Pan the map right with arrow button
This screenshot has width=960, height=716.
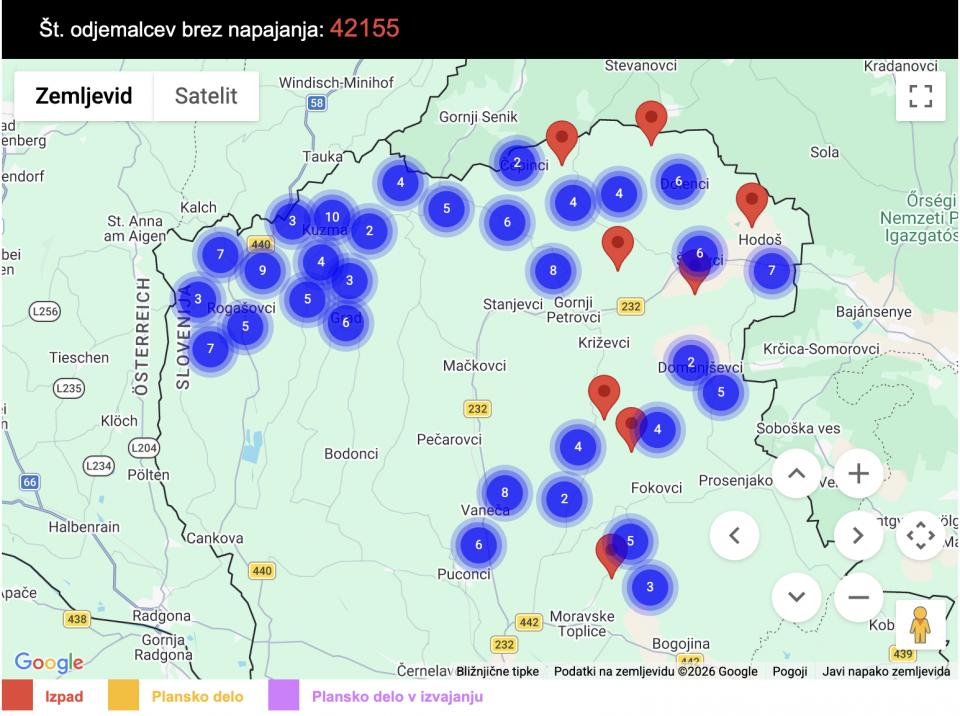click(858, 535)
